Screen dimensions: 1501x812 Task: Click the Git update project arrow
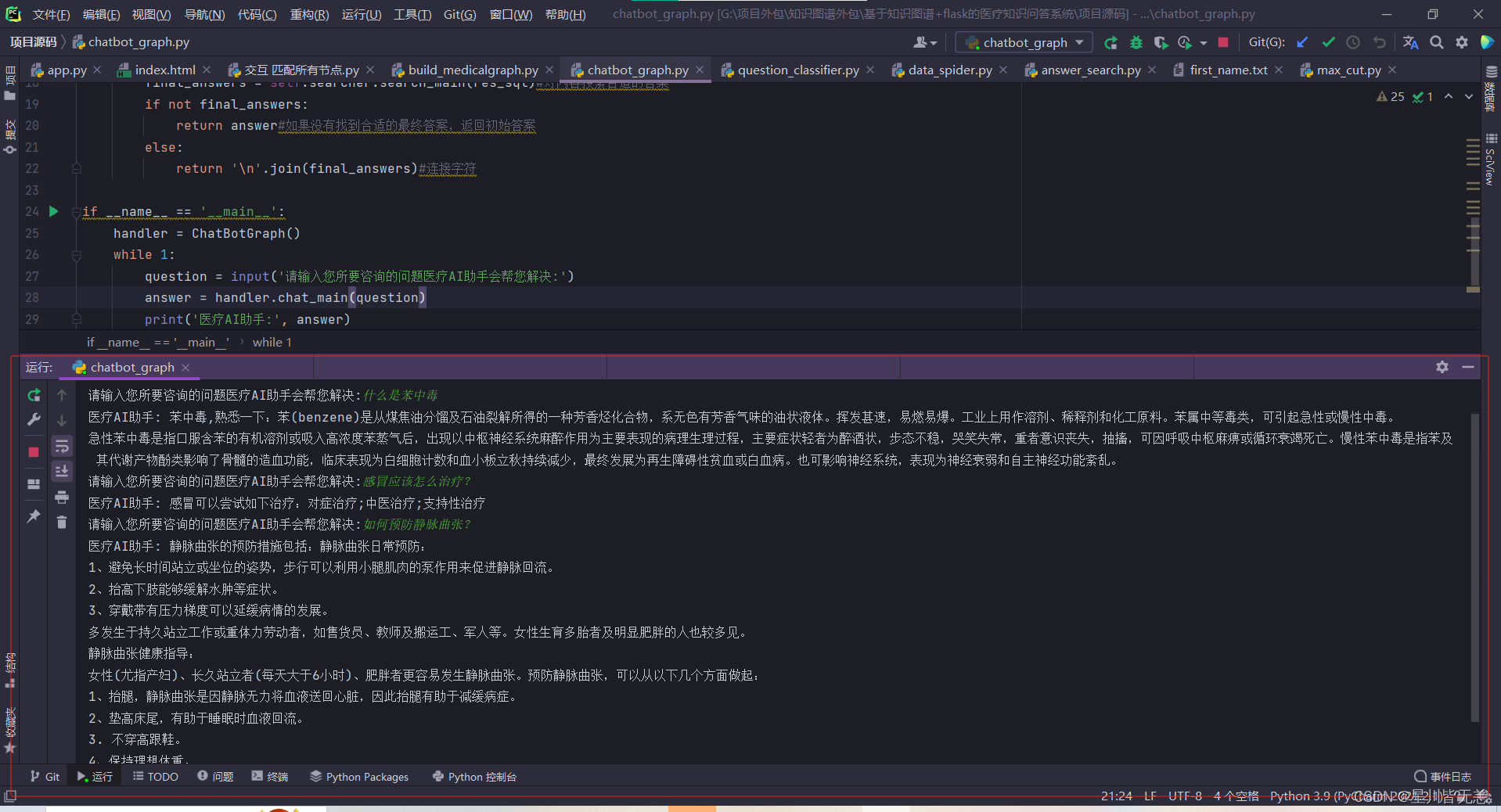coord(1303,42)
